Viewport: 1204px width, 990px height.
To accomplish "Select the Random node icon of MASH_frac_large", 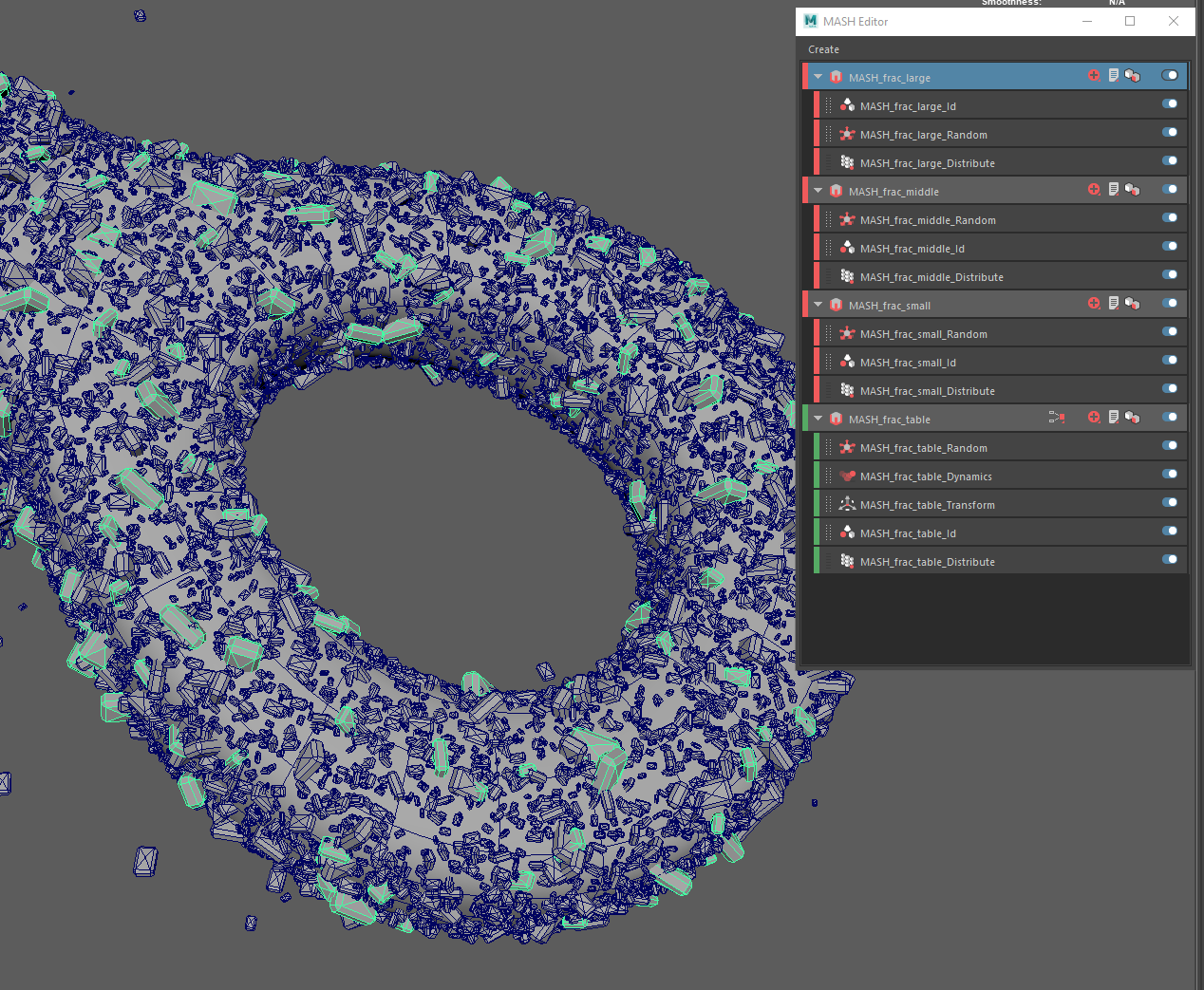I will [846, 134].
